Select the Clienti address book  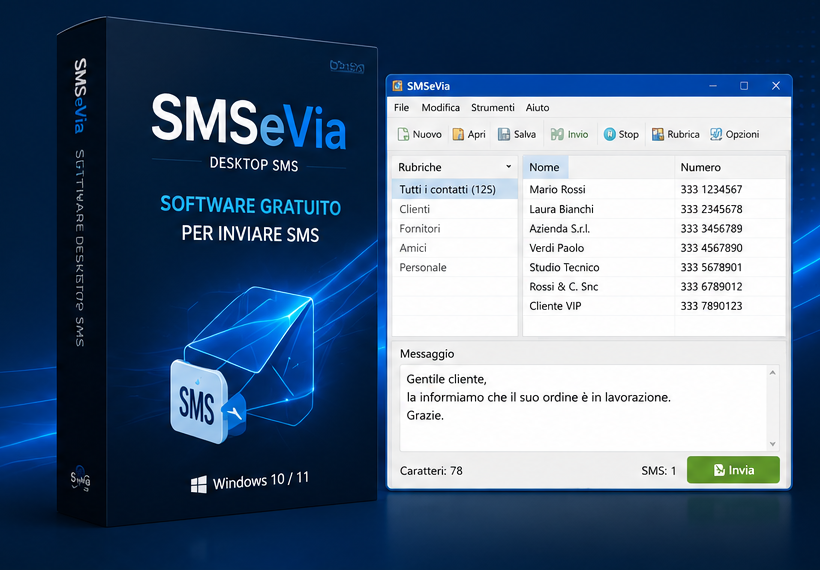[x=454, y=209]
